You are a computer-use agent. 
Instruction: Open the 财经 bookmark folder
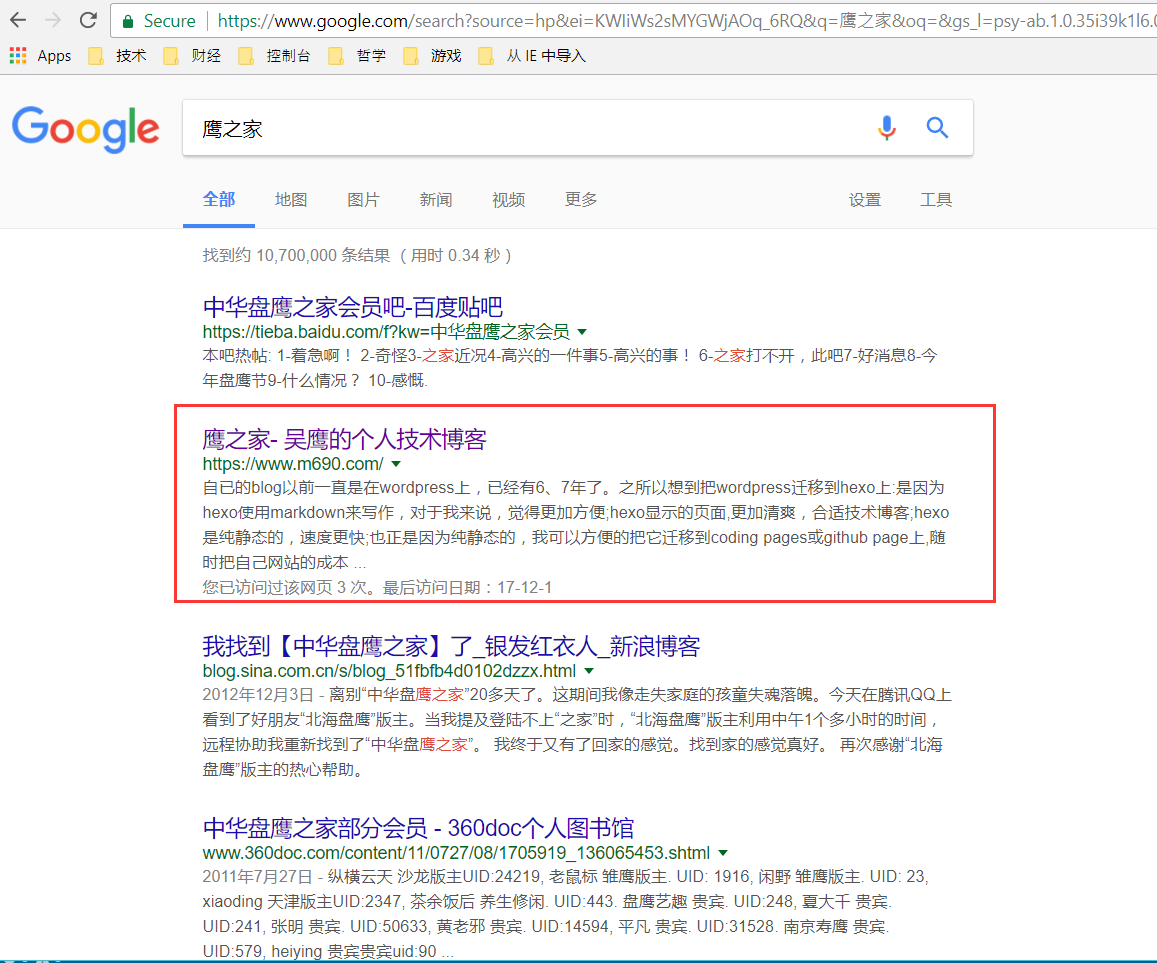pos(193,56)
